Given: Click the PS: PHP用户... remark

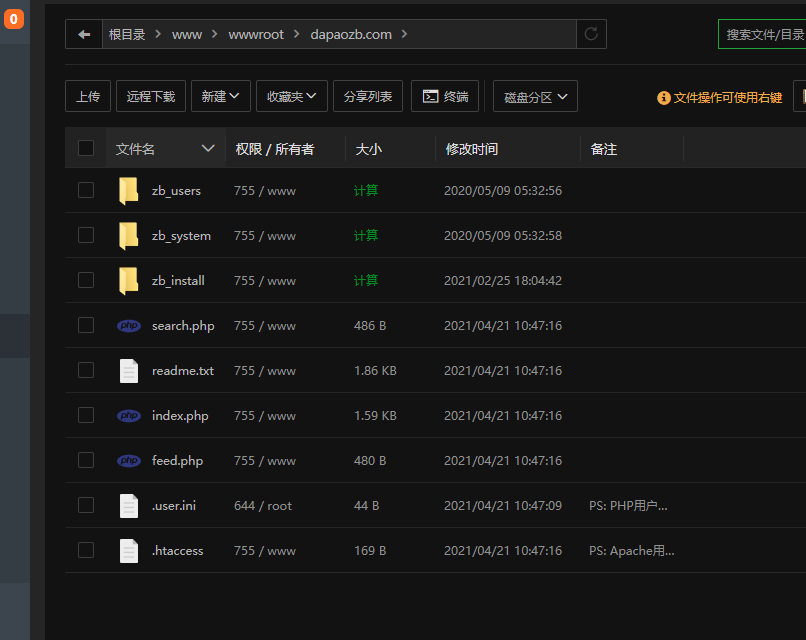Looking at the screenshot, I should (x=628, y=506).
